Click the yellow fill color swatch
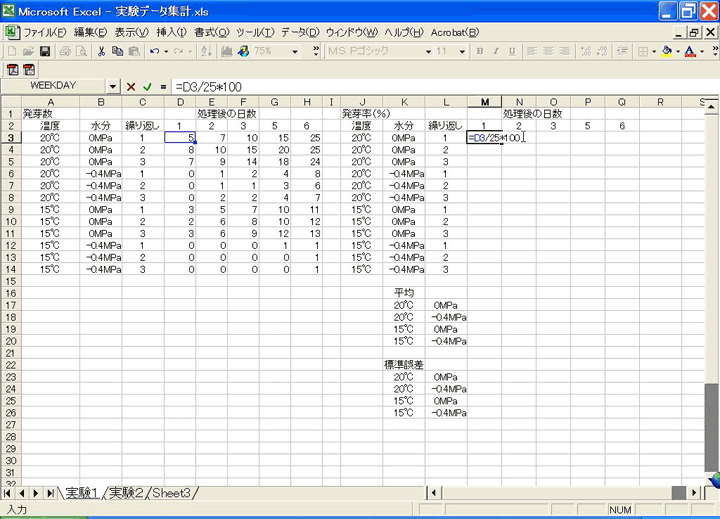720x519 pixels. click(x=665, y=51)
